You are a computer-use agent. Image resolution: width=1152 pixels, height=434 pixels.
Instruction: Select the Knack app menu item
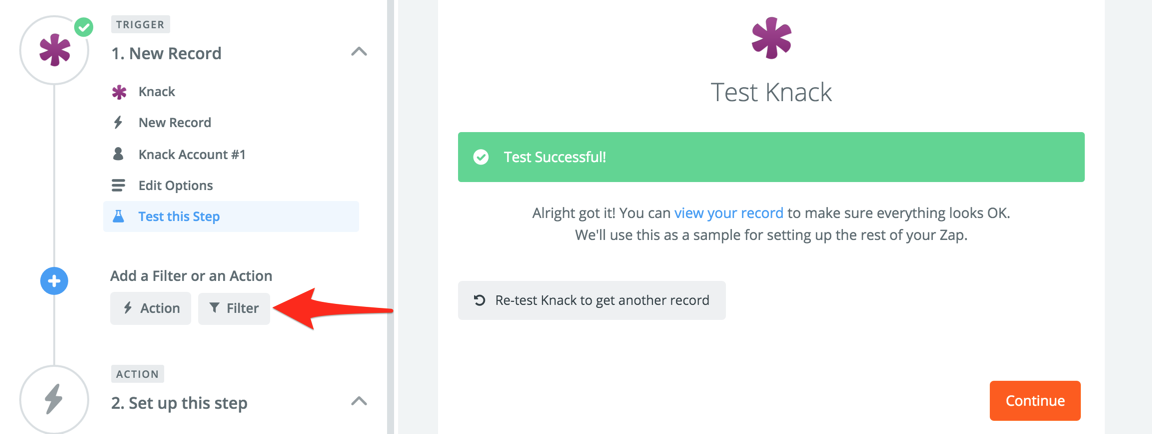pos(156,92)
